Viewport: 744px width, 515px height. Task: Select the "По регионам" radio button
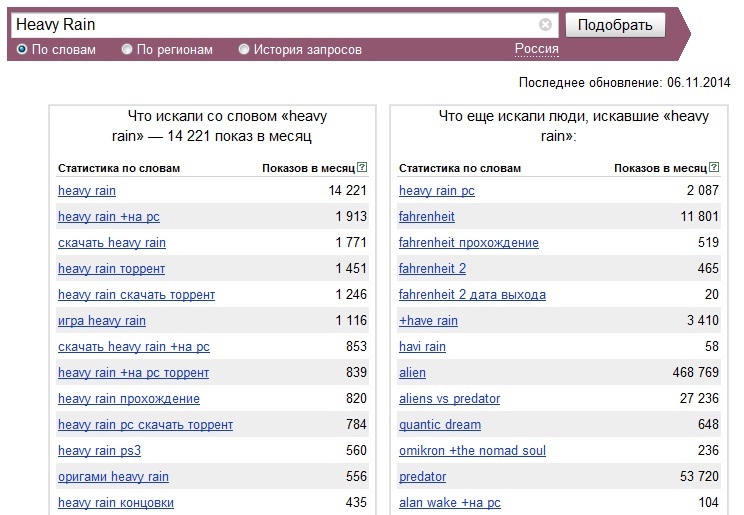click(127, 49)
